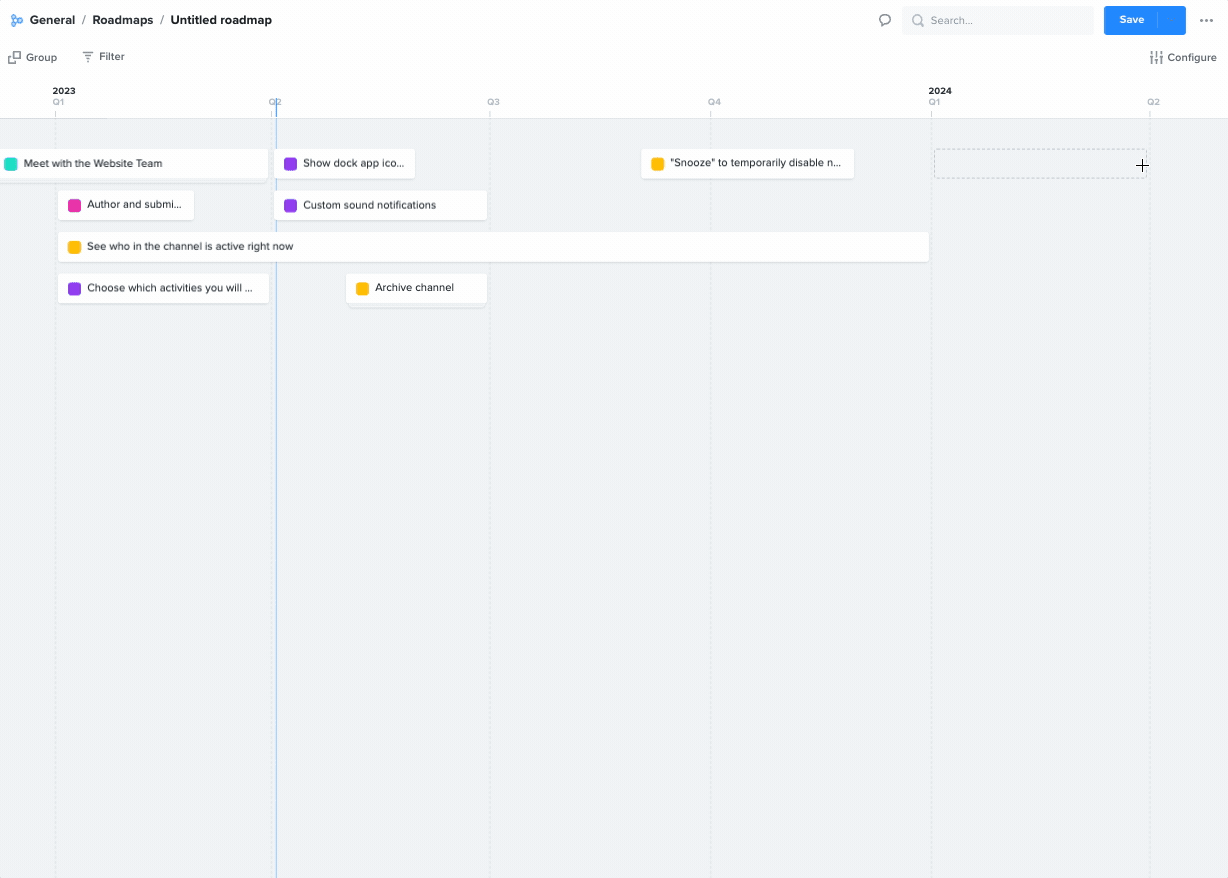Viewport: 1228px width, 878px height.
Task: Click the Group icon in toolbar
Action: [x=14, y=57]
